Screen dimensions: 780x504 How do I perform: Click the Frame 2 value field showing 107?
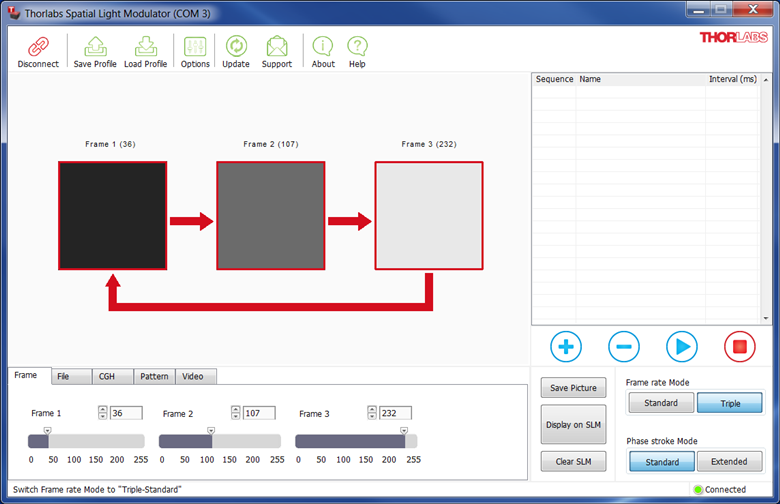tap(259, 413)
